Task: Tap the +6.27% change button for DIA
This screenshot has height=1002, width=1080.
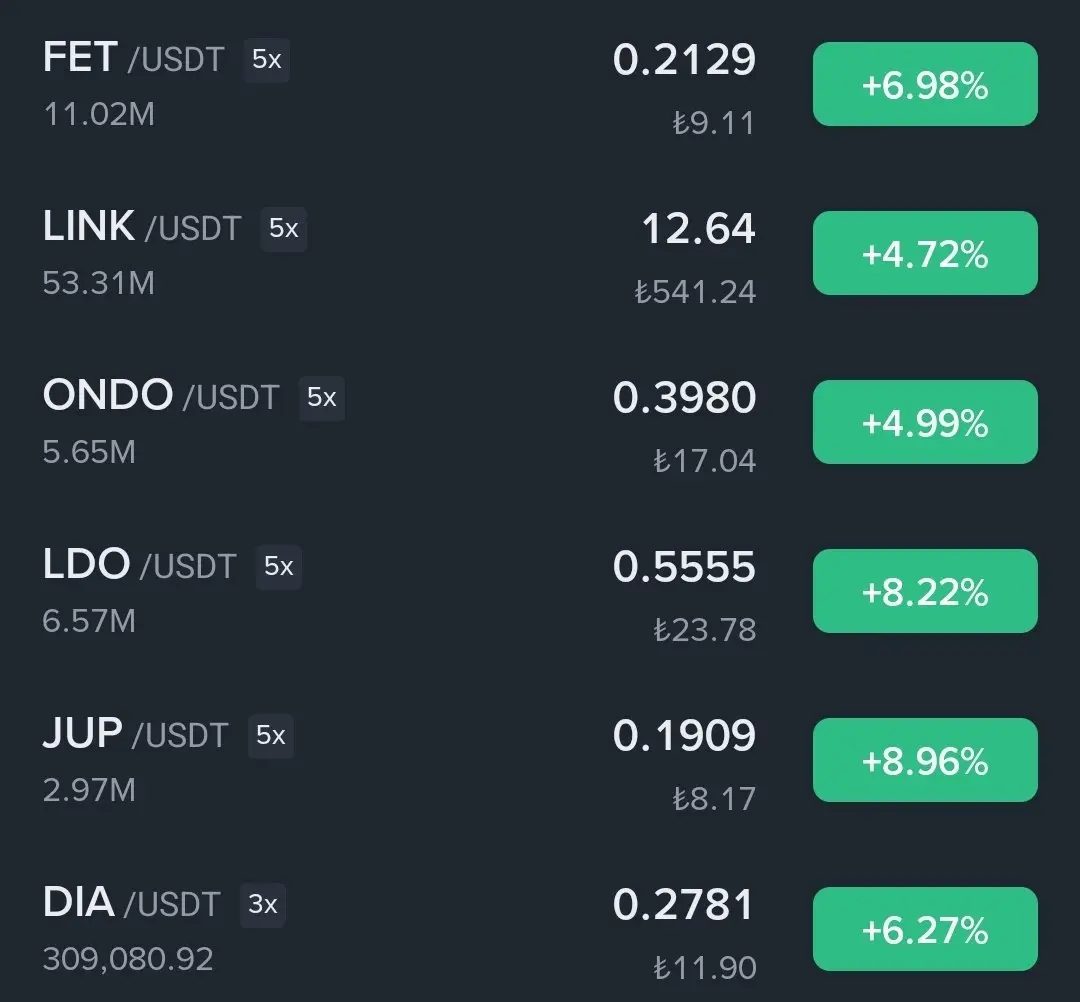Action: [925, 930]
